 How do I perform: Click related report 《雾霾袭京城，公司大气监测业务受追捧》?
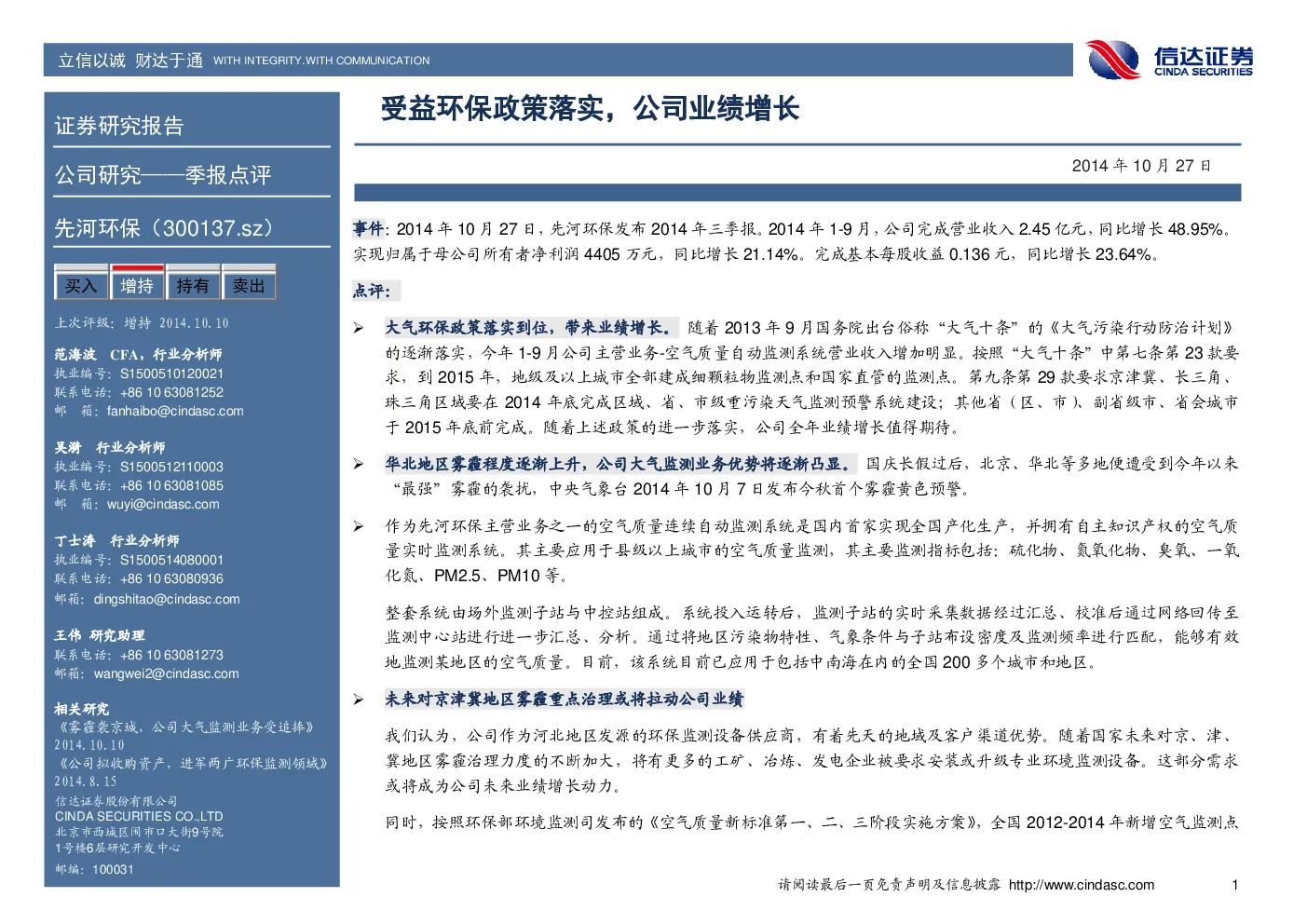[185, 727]
